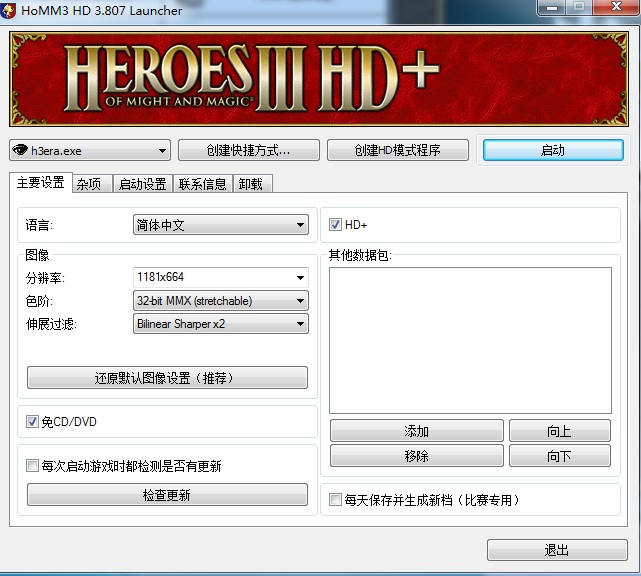Uncheck the 免CD/DVD checkbox

(32, 421)
